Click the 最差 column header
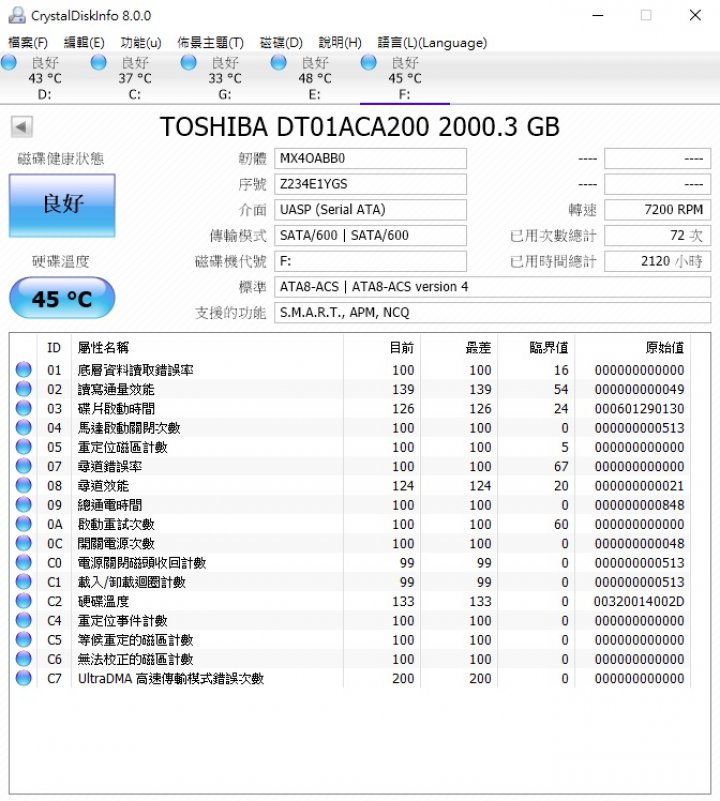 pos(459,348)
